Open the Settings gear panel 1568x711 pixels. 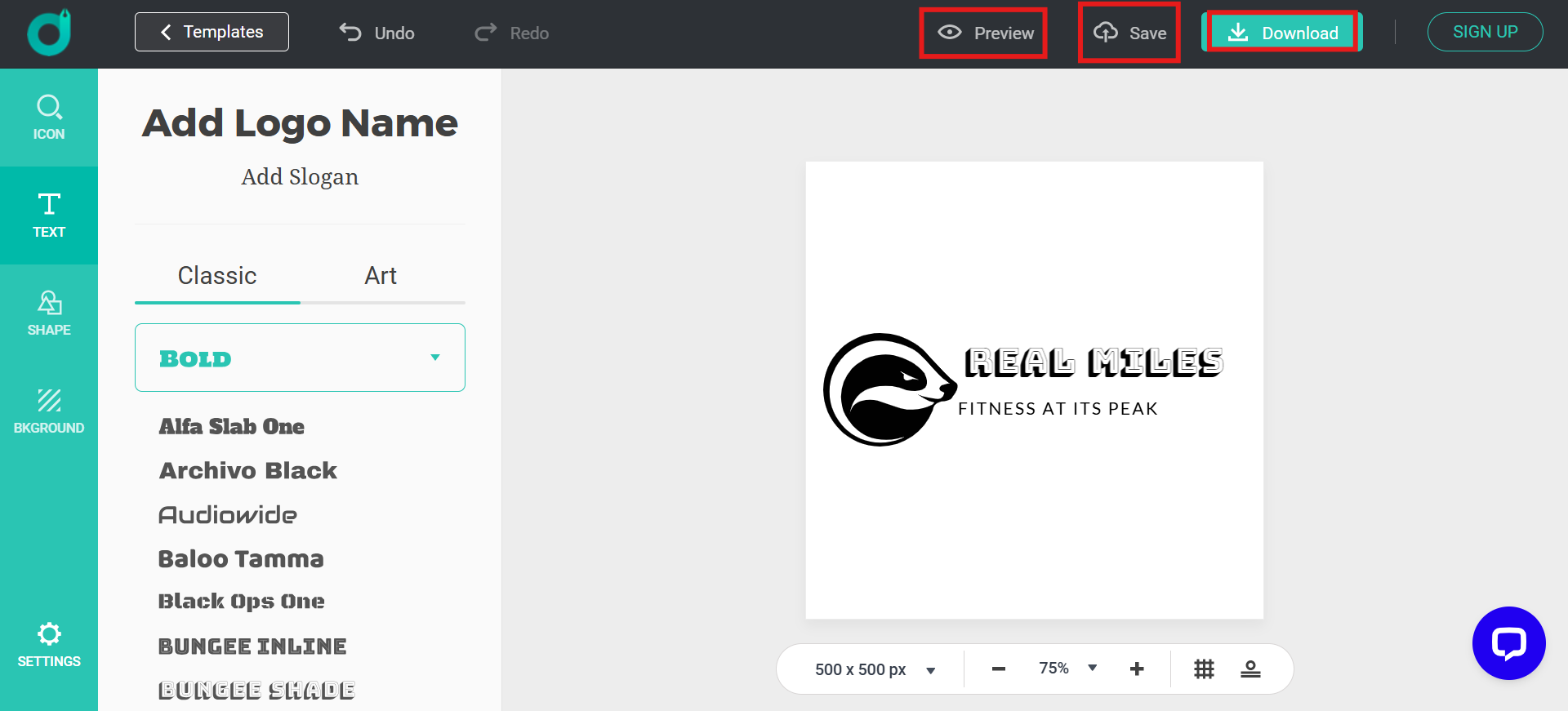[x=49, y=645]
